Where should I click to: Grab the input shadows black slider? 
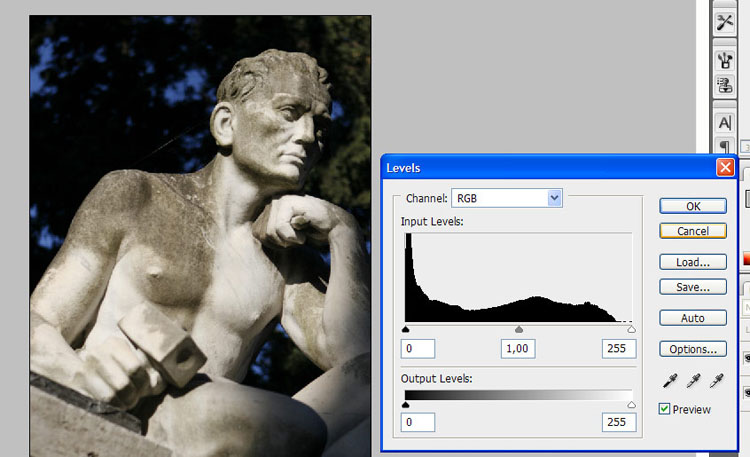tap(406, 329)
